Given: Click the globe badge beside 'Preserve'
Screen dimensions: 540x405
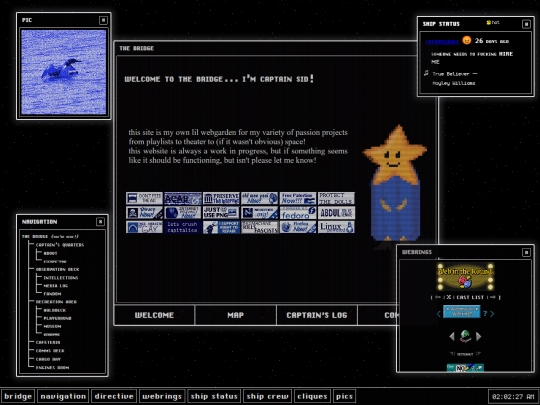Looking at the screenshot, I should tap(259, 198).
